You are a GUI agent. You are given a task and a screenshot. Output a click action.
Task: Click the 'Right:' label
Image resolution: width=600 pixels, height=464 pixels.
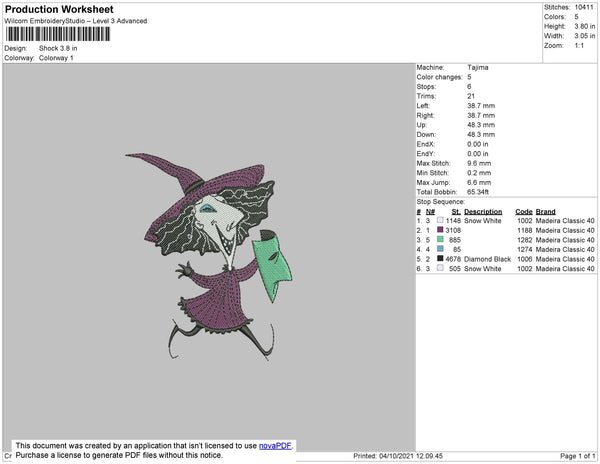425,115
